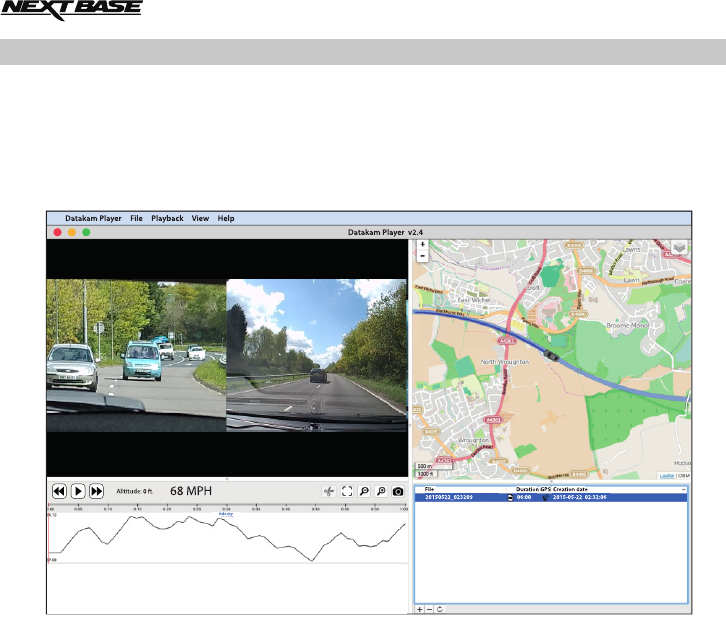Refresh the file list
This screenshot has width=726, height=620.
tap(439, 608)
